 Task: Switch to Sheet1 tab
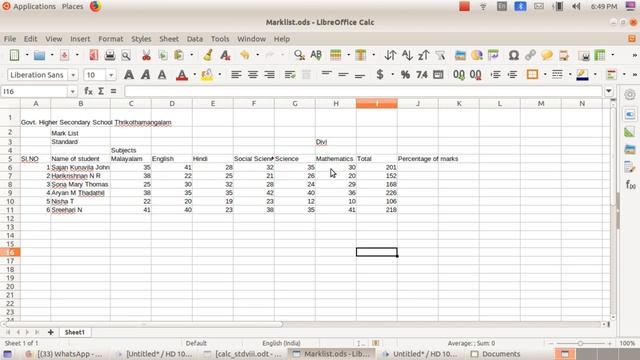point(75,332)
